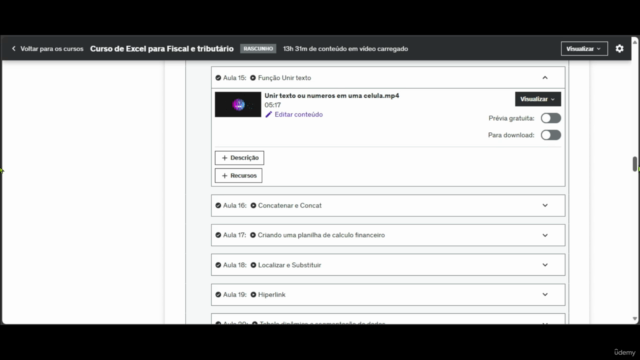
Task: Click the lesson title Localizar e Substituir
Action: [289, 265]
